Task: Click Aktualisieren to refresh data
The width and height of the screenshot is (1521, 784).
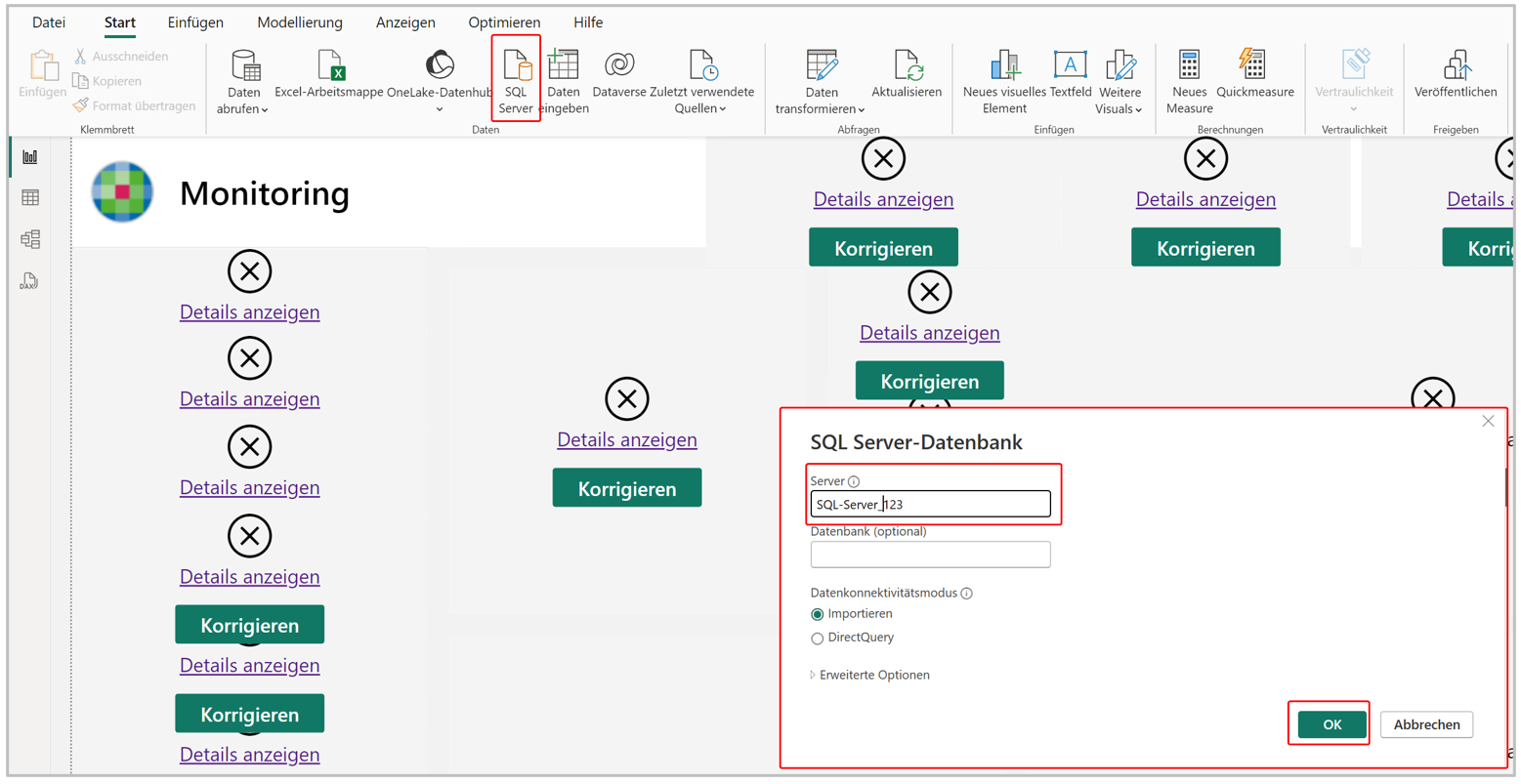Action: click(x=907, y=75)
